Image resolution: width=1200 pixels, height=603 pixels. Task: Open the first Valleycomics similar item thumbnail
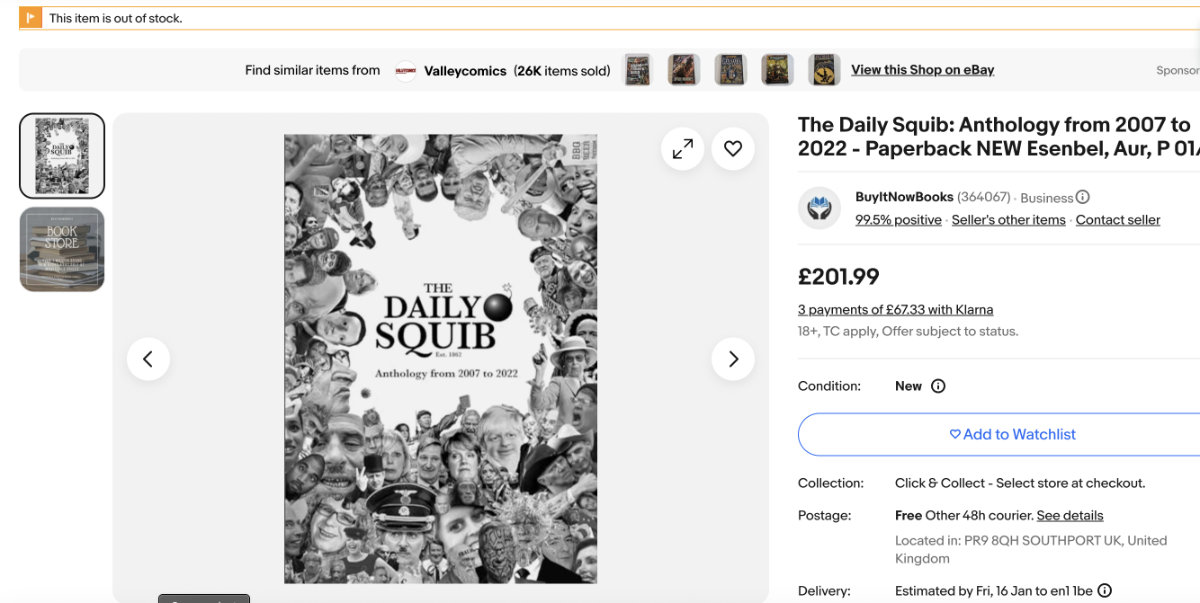pyautogui.click(x=638, y=70)
